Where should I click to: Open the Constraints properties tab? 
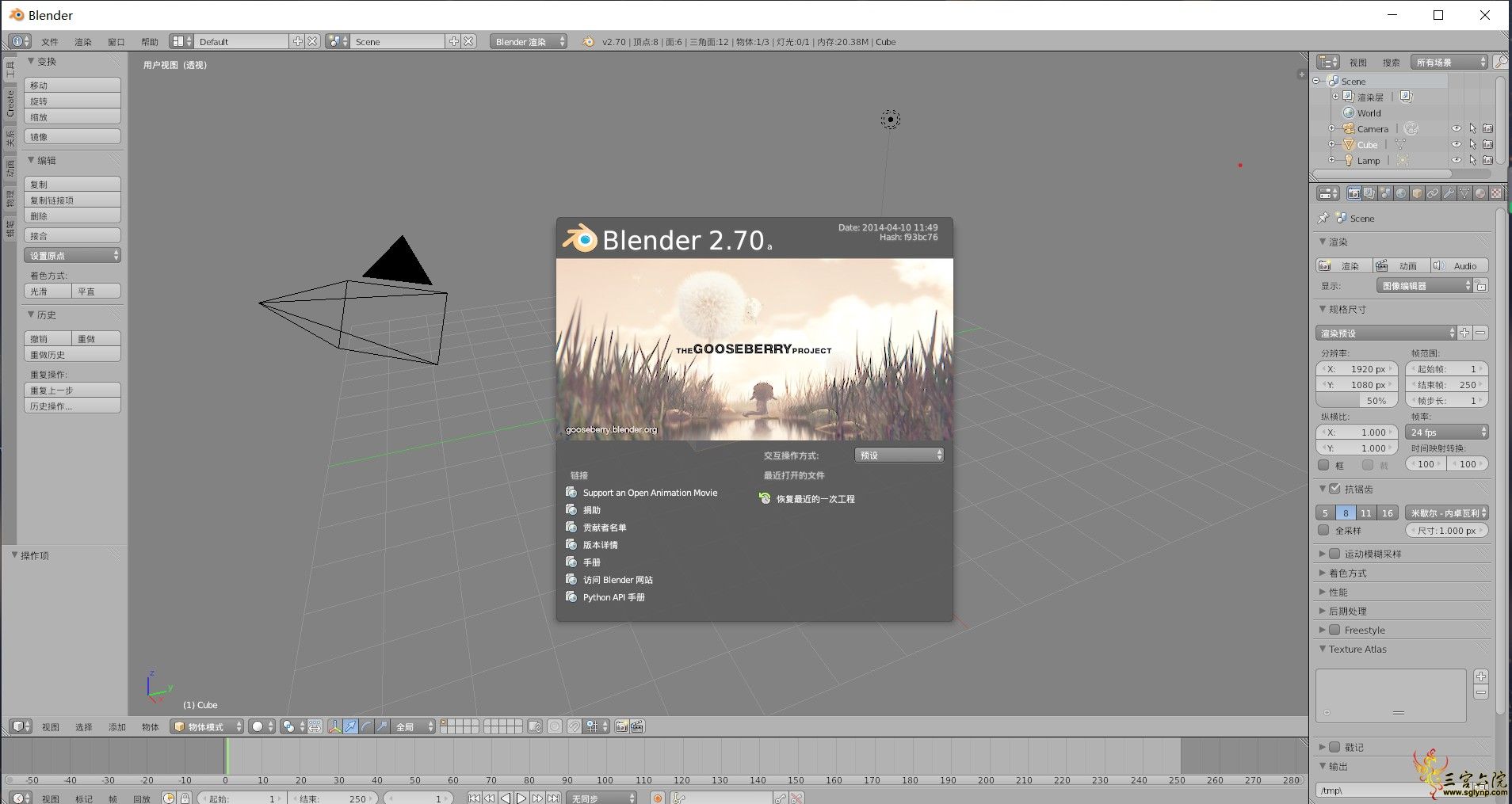pos(1433,193)
